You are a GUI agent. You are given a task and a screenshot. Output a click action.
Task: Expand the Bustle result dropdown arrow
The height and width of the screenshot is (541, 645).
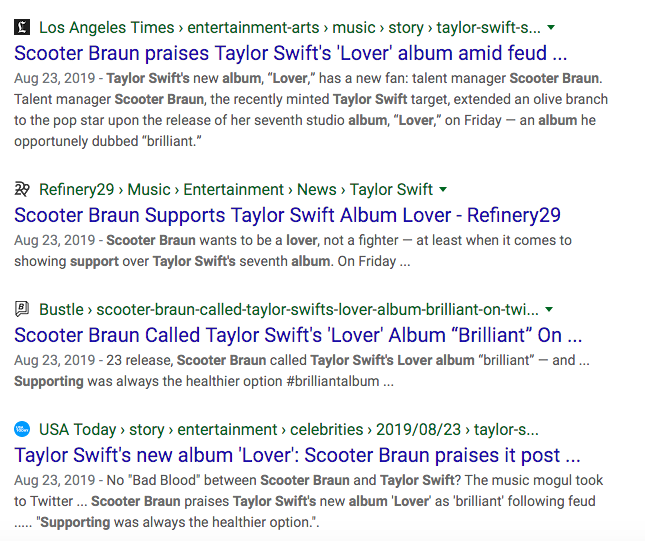(x=549, y=309)
